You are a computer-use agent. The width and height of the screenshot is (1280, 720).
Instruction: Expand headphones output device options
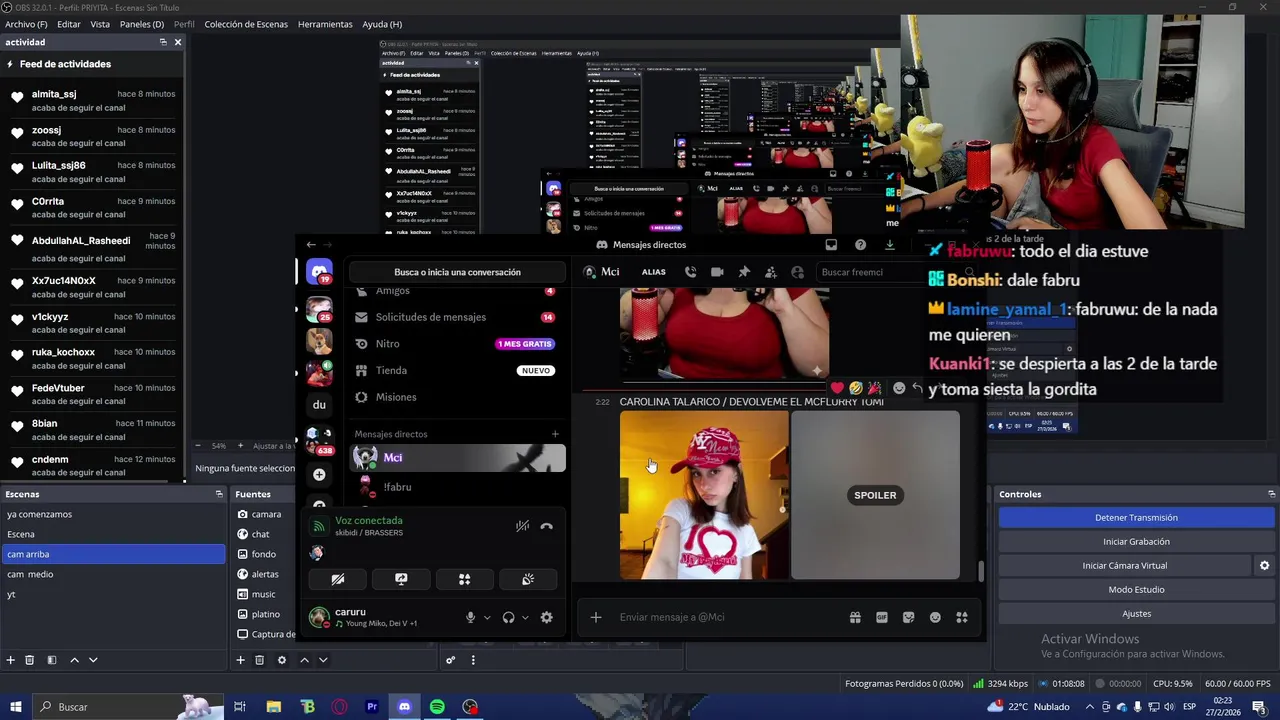(525, 618)
